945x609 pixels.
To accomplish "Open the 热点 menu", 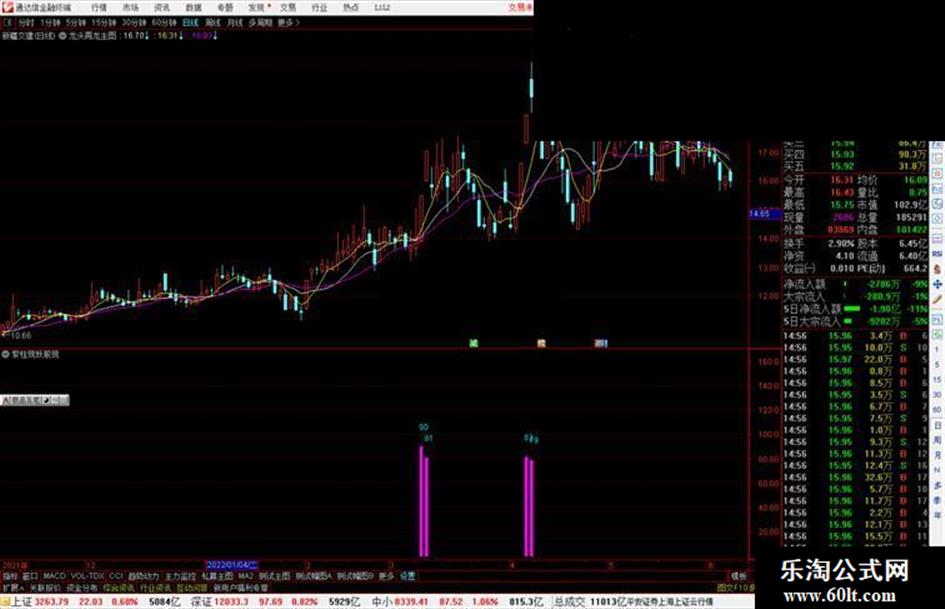I will tap(351, 7).
